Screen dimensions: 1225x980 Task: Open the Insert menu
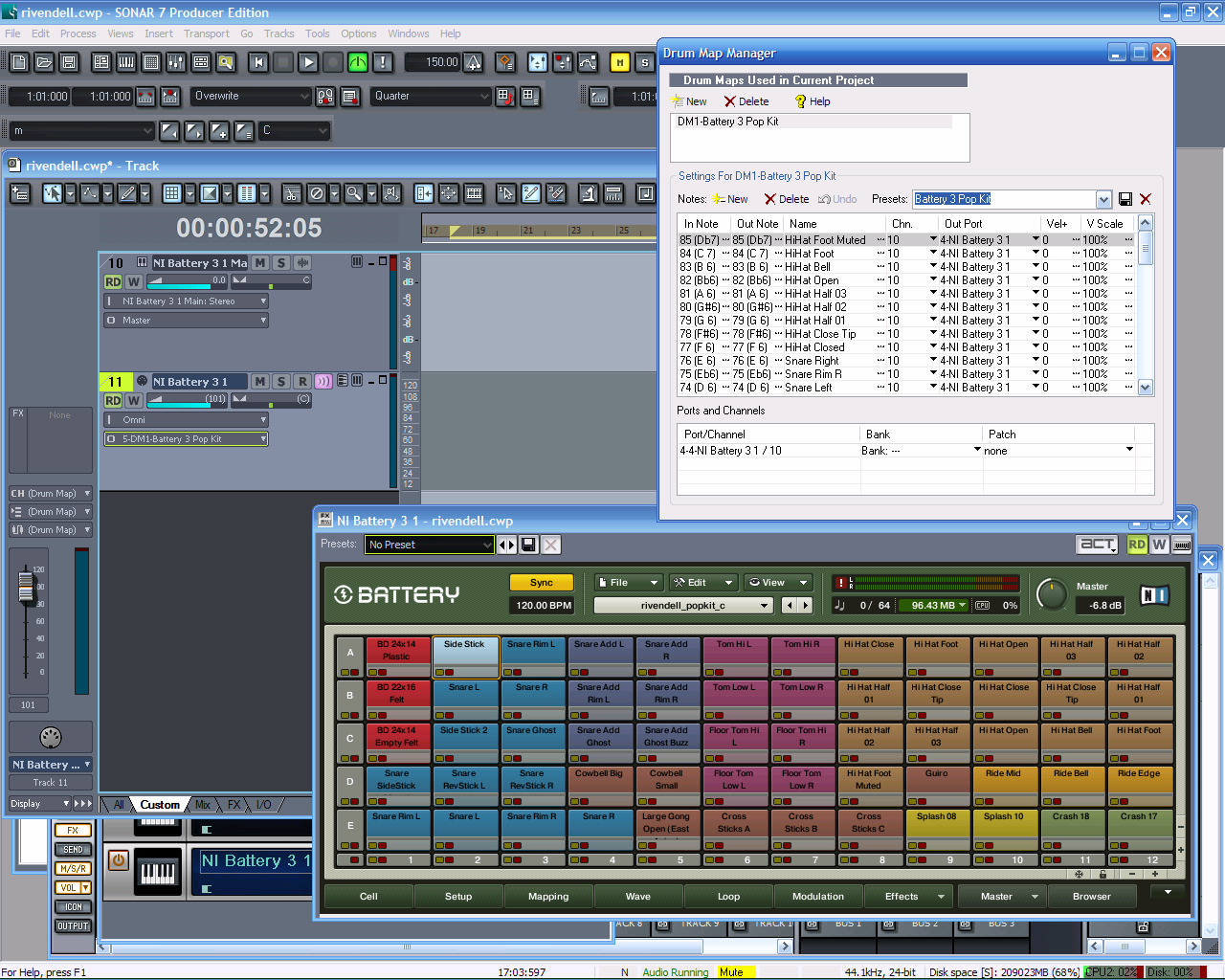[x=159, y=33]
